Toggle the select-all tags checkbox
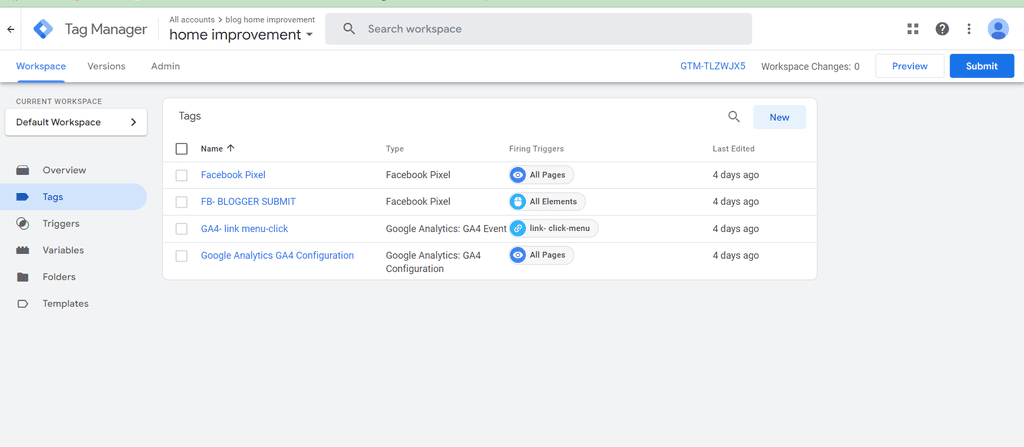 tap(182, 149)
